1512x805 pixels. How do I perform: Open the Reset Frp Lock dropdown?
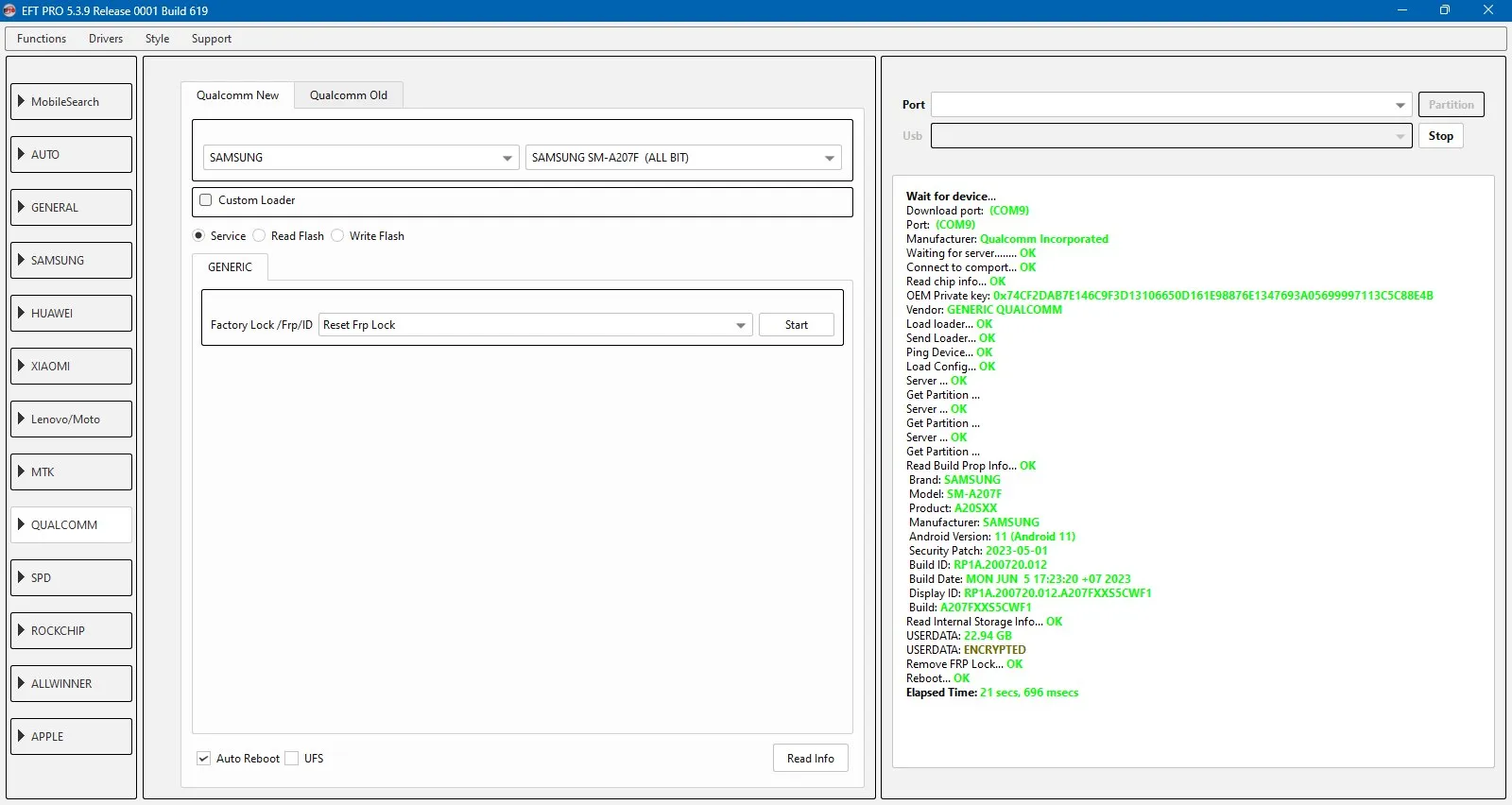point(535,325)
